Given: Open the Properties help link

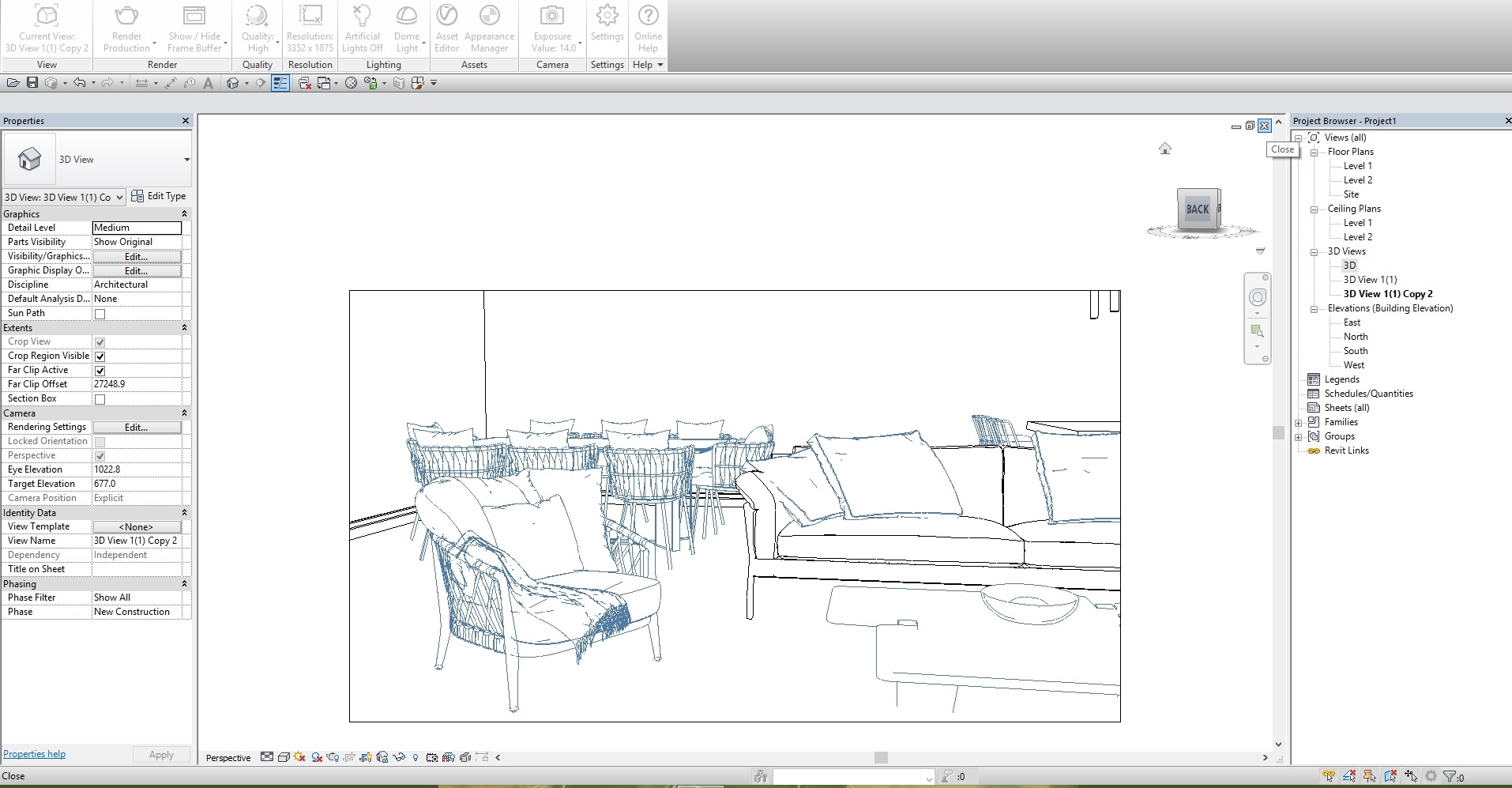Looking at the screenshot, I should coord(34,753).
